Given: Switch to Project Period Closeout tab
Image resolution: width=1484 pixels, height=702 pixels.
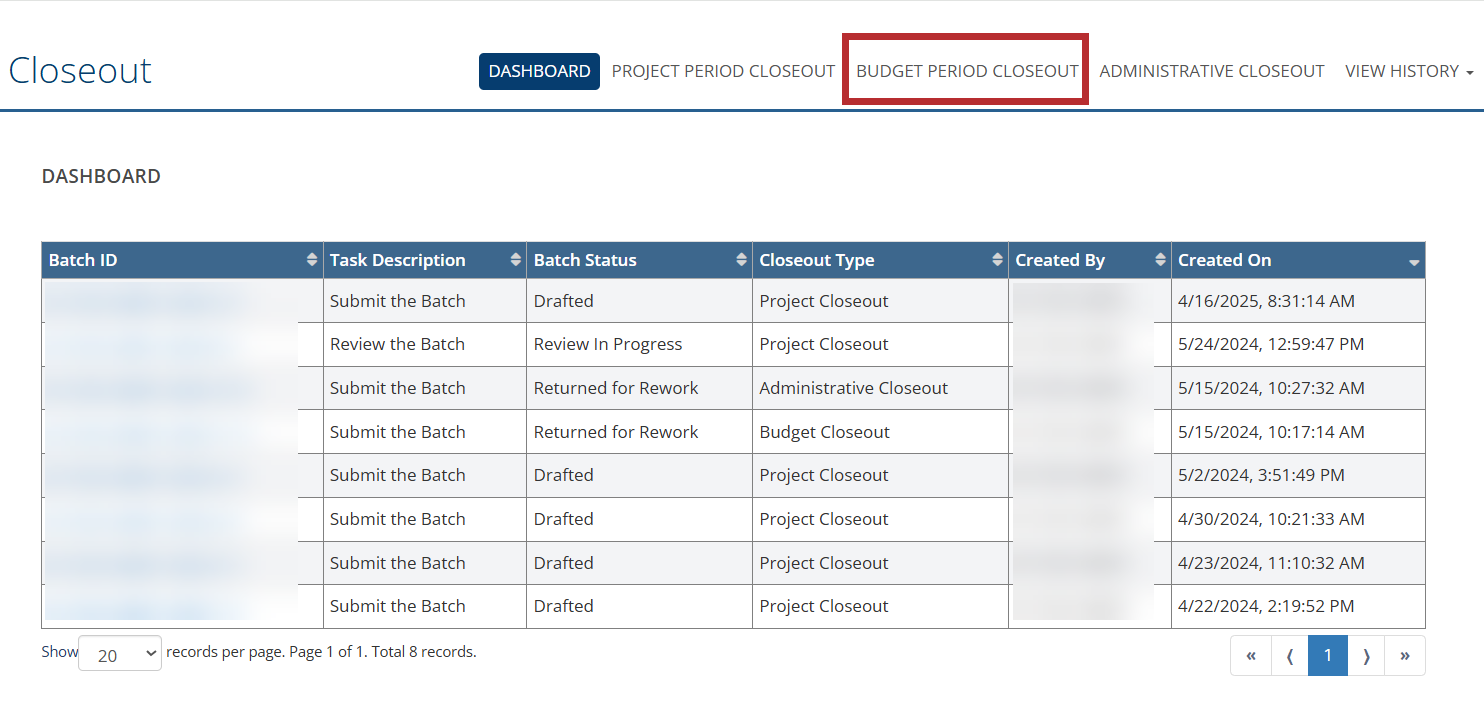Looking at the screenshot, I should [723, 71].
